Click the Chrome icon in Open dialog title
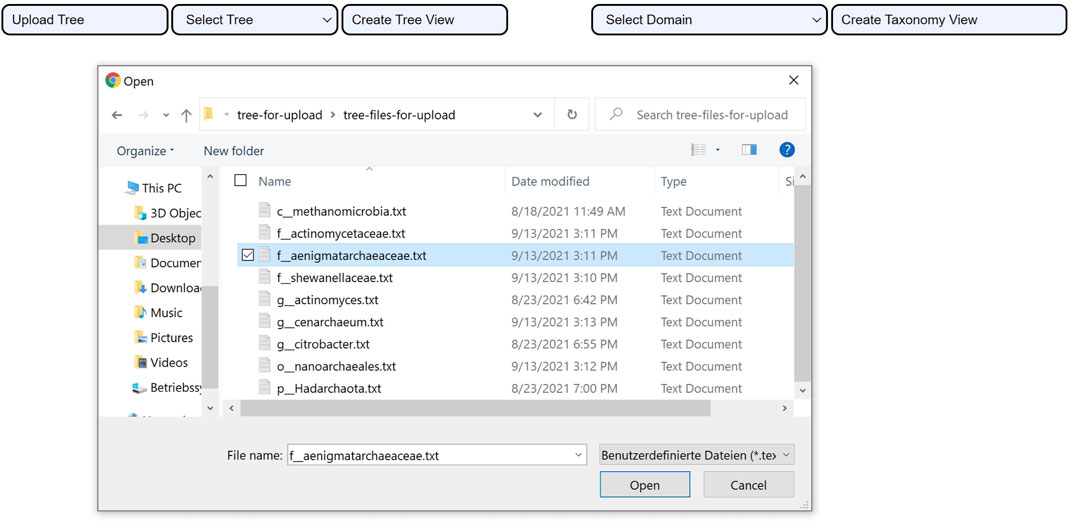 113,81
